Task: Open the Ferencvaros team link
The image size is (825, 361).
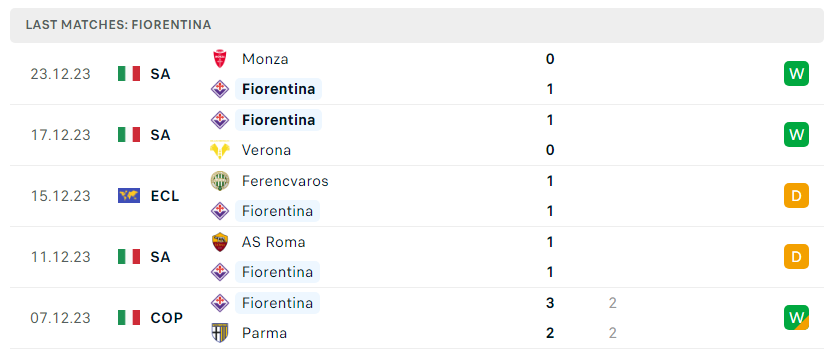Action: [285, 181]
